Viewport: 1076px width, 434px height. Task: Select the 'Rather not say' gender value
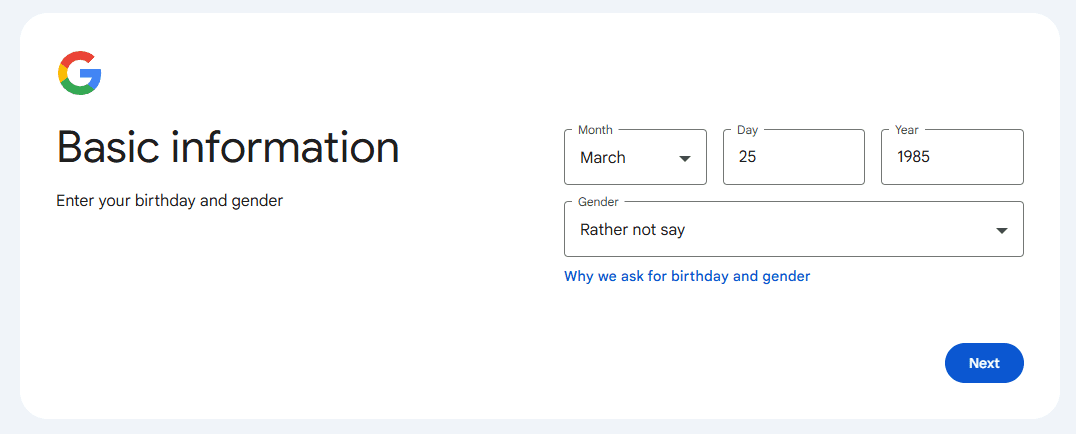633,230
